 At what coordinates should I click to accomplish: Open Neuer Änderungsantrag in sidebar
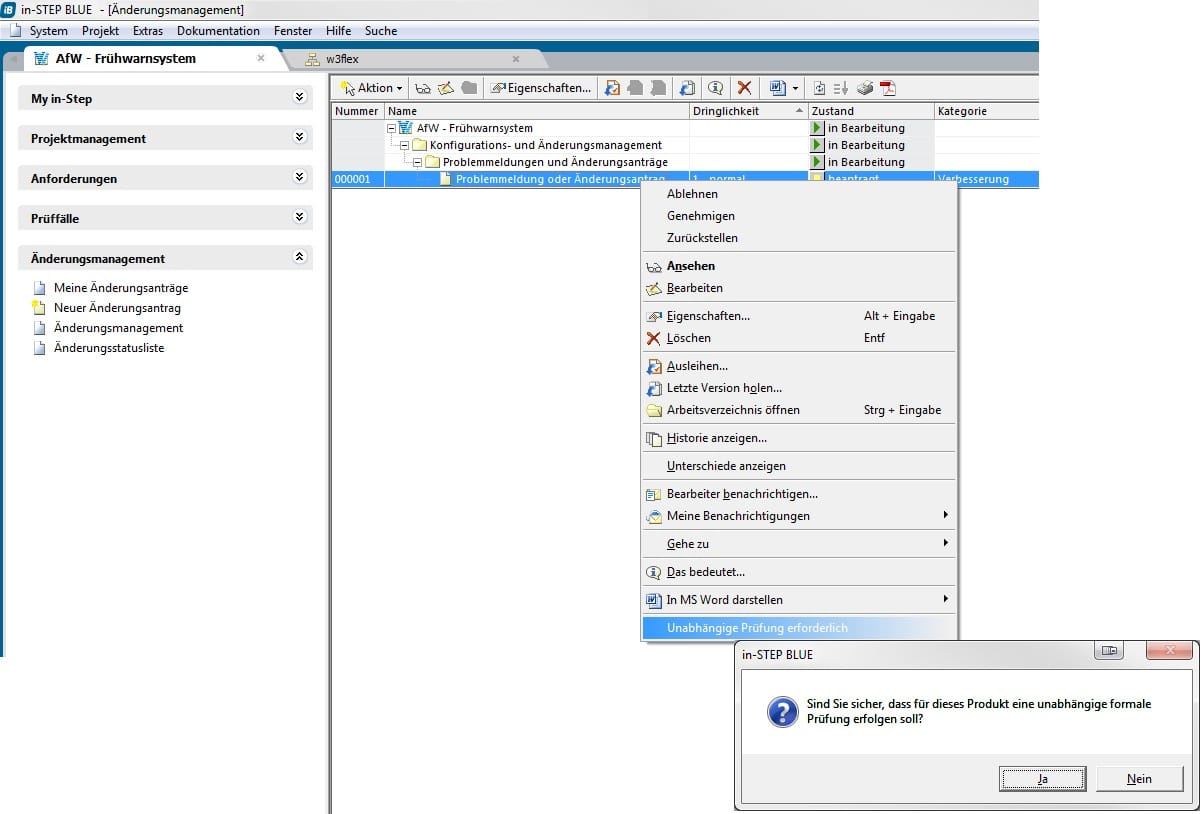pyautogui.click(x=117, y=308)
